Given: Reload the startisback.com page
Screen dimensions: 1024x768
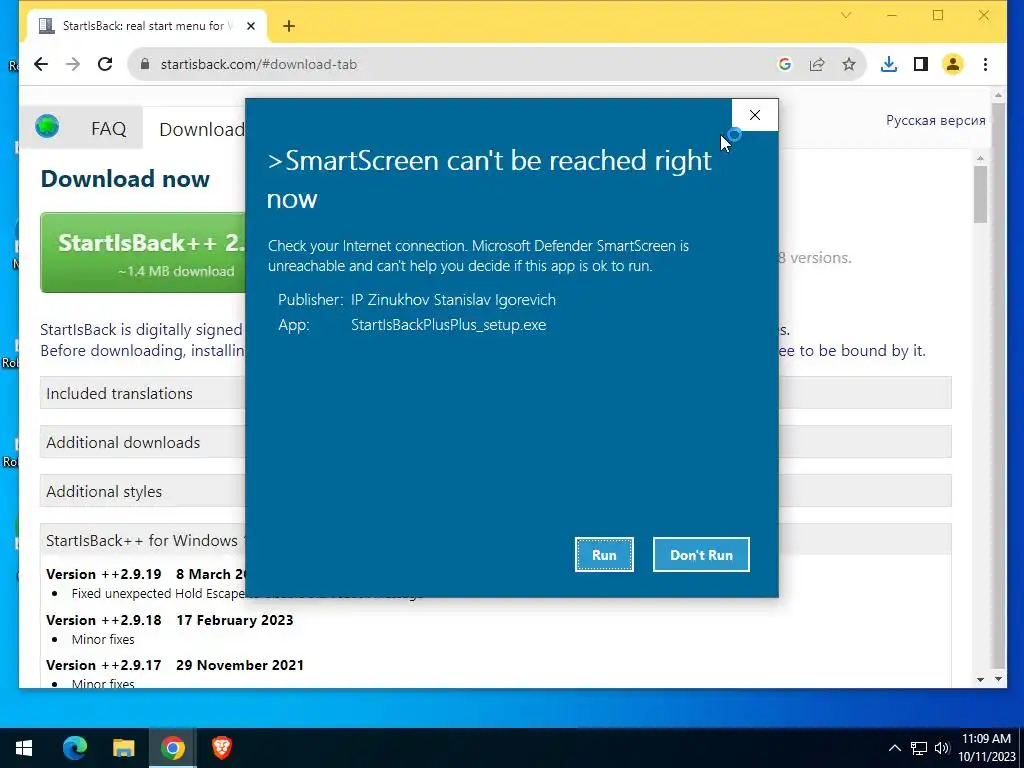Looking at the screenshot, I should pos(105,64).
